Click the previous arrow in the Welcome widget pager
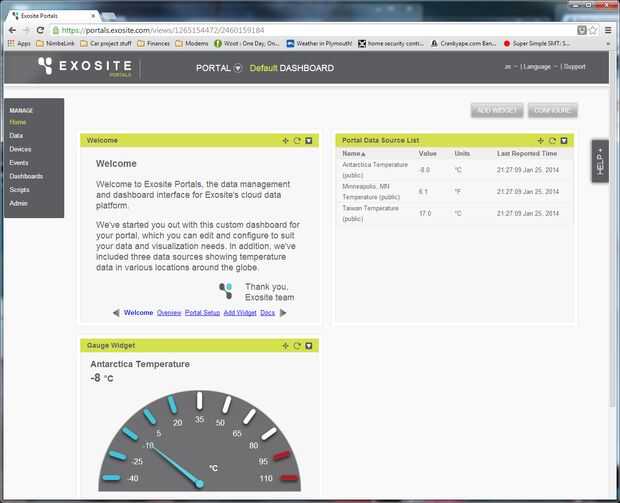The height and width of the screenshot is (503, 620). click(116, 313)
